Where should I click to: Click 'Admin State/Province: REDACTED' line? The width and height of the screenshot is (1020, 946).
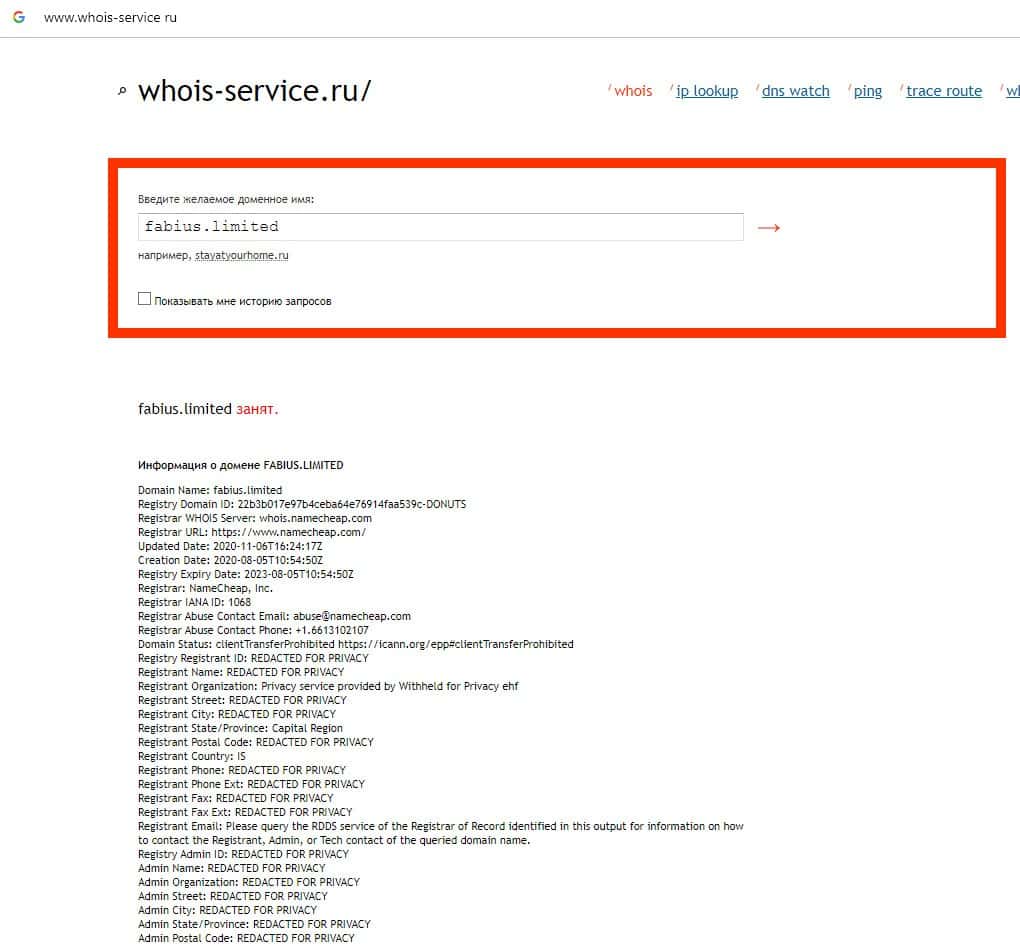[254, 924]
